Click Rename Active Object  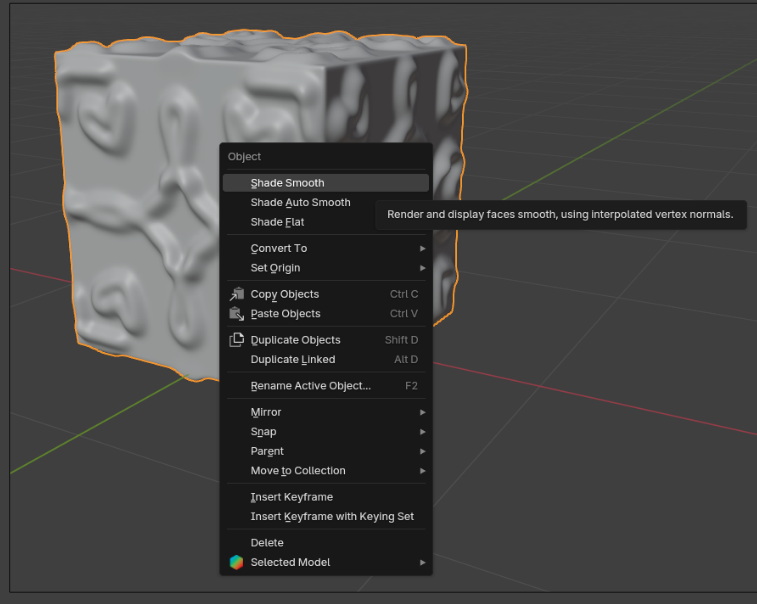(x=310, y=386)
